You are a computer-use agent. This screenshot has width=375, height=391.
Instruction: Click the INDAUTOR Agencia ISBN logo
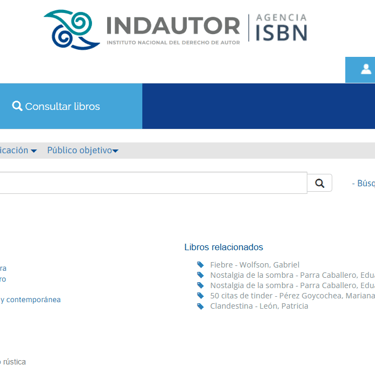[176, 29]
